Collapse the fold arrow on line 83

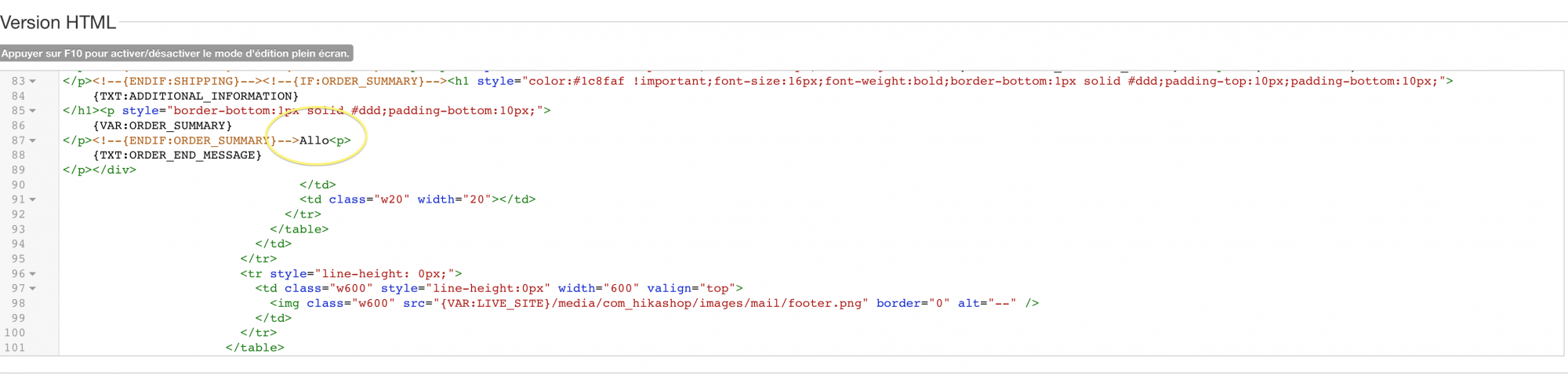click(33, 82)
